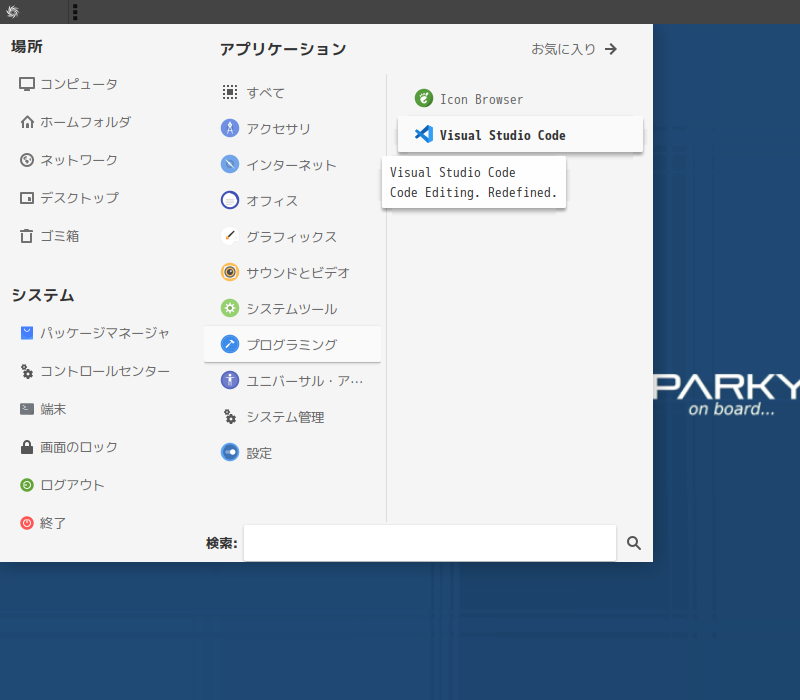Click the All applications grid icon

(230, 92)
